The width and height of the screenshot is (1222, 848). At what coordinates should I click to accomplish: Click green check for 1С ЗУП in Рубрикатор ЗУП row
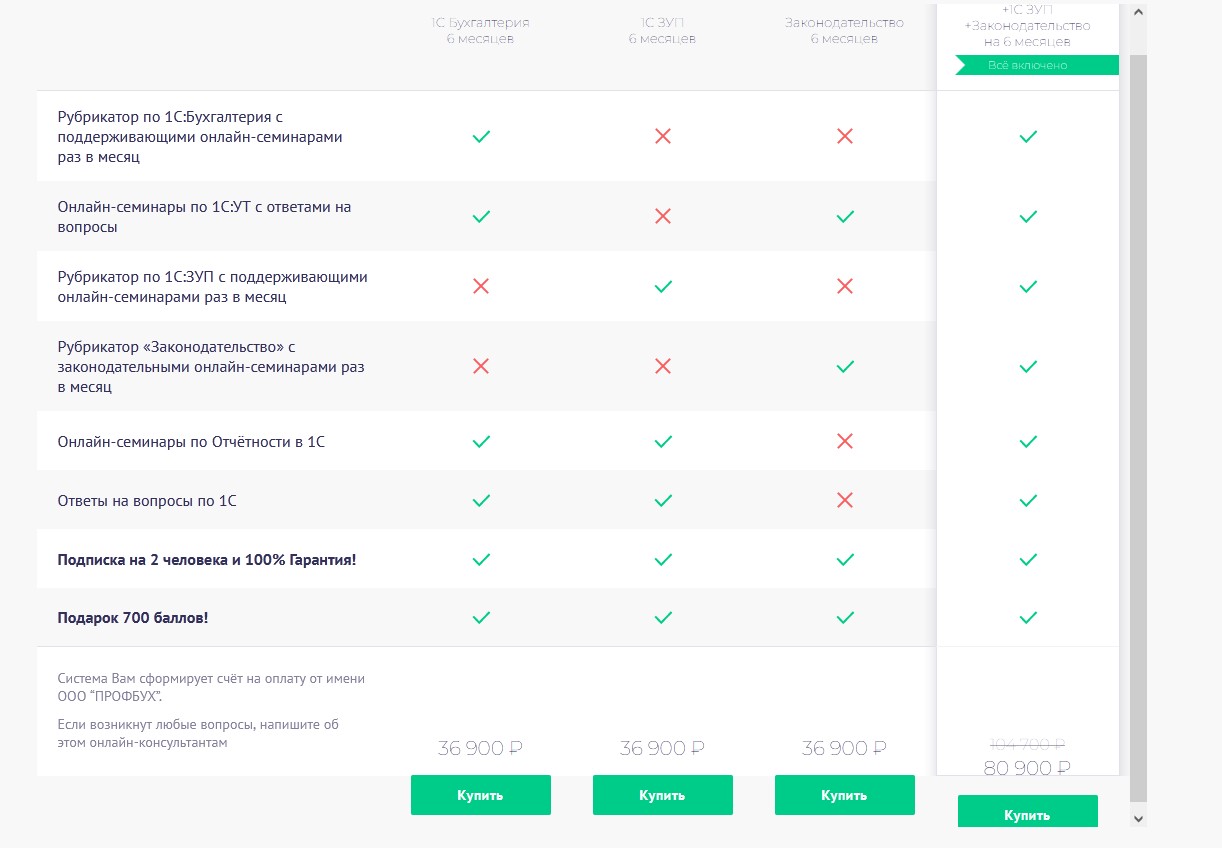pyautogui.click(x=662, y=286)
